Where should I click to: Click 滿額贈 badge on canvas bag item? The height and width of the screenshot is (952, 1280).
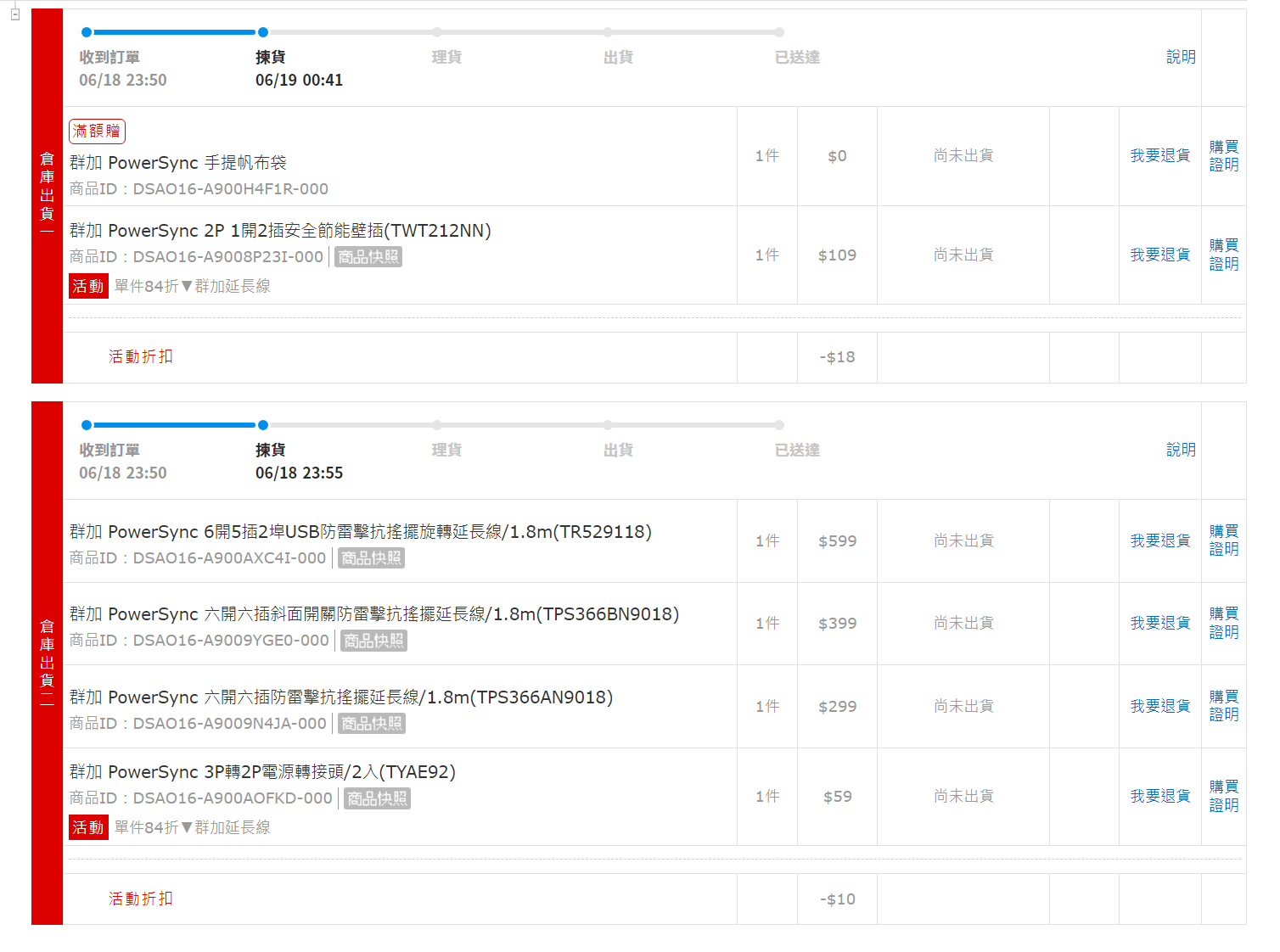point(97,132)
